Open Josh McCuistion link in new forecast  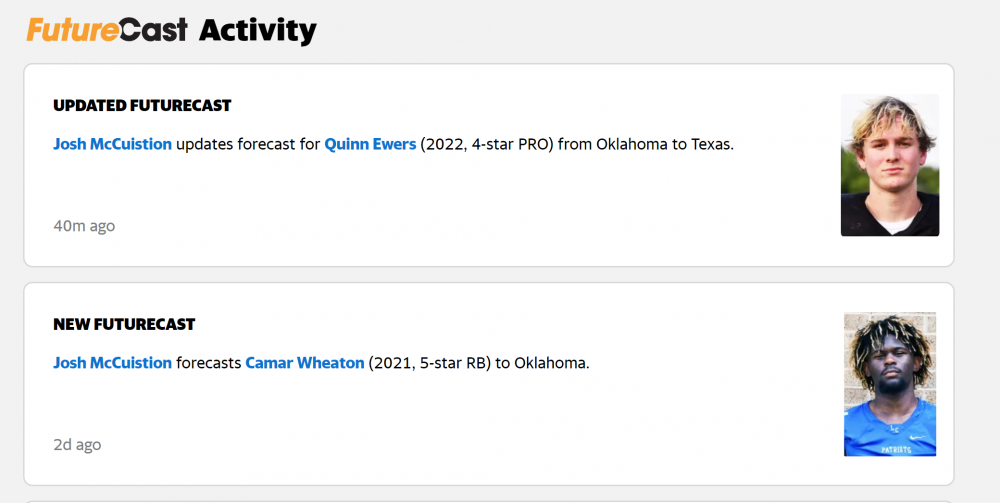[112, 363]
